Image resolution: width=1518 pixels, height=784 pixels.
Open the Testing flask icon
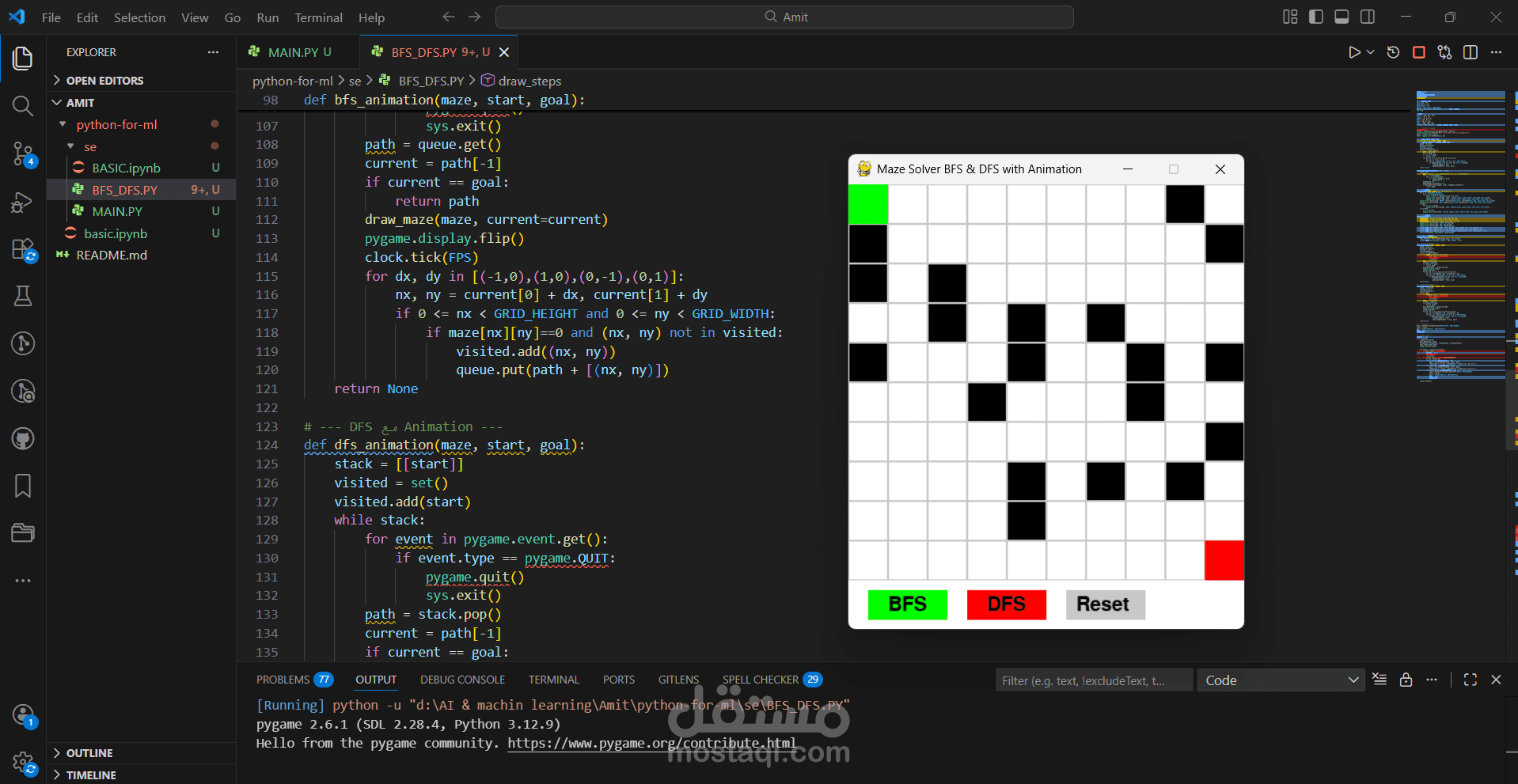[x=22, y=295]
